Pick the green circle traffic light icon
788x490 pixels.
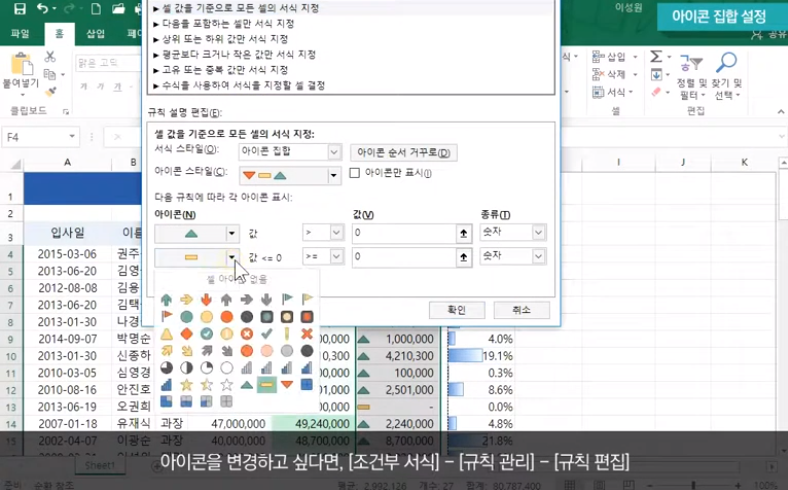pos(186,317)
